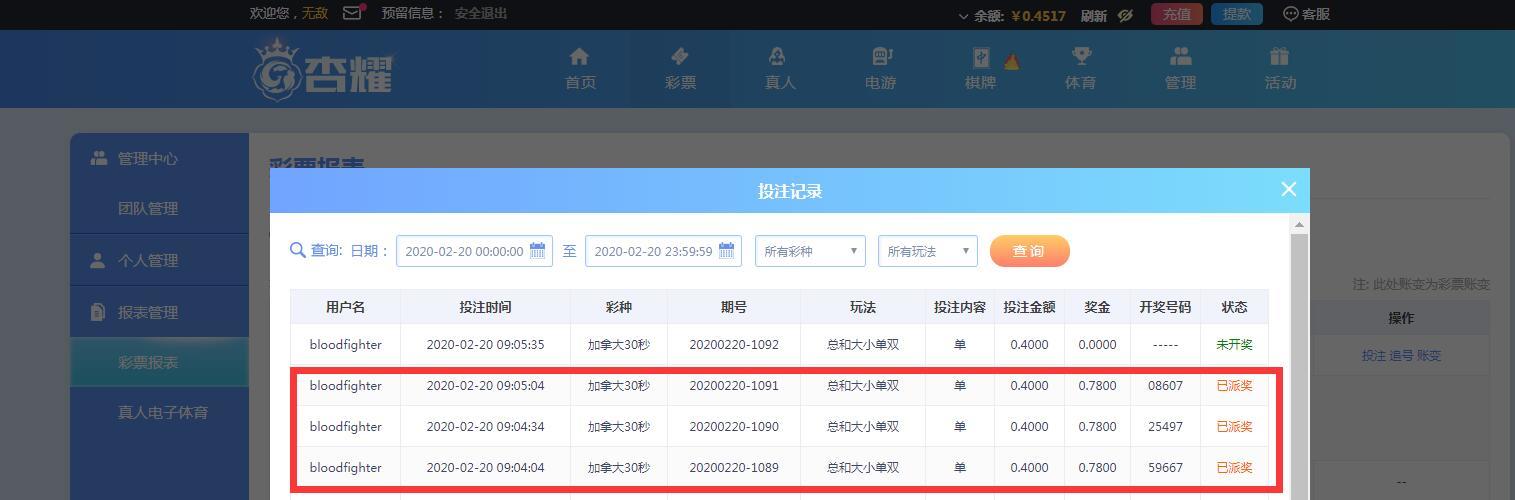Viewport: 1515px width, 500px height.
Task: Click the orange 查询 search button
Action: click(1030, 251)
